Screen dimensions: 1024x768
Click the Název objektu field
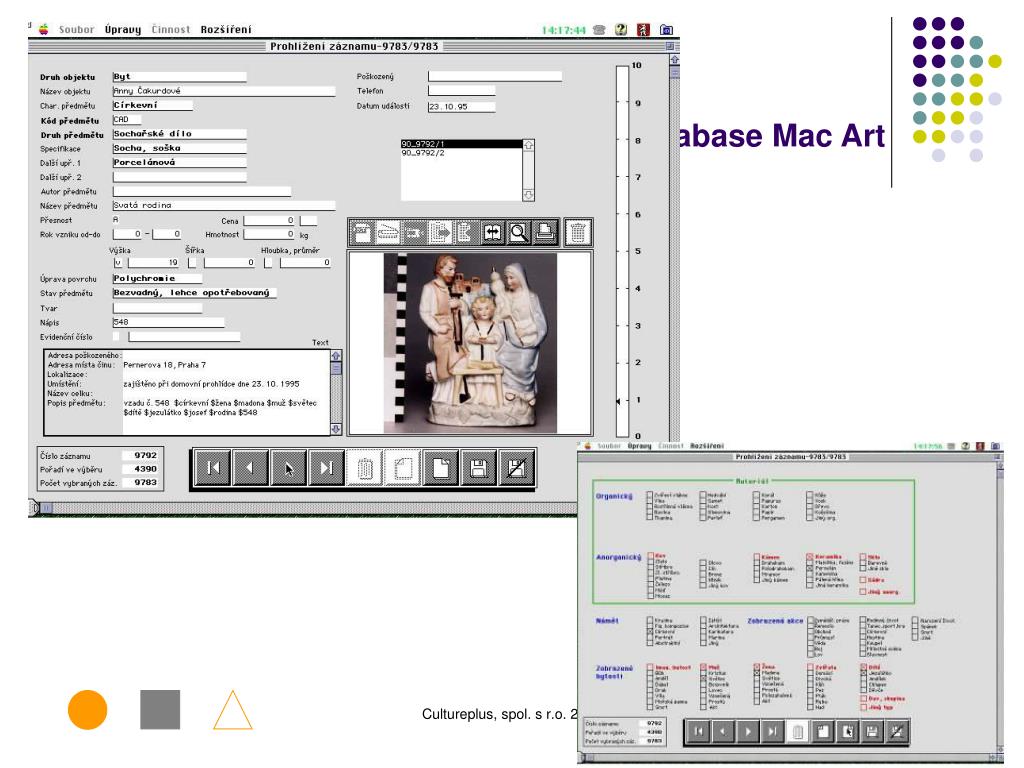(x=224, y=91)
